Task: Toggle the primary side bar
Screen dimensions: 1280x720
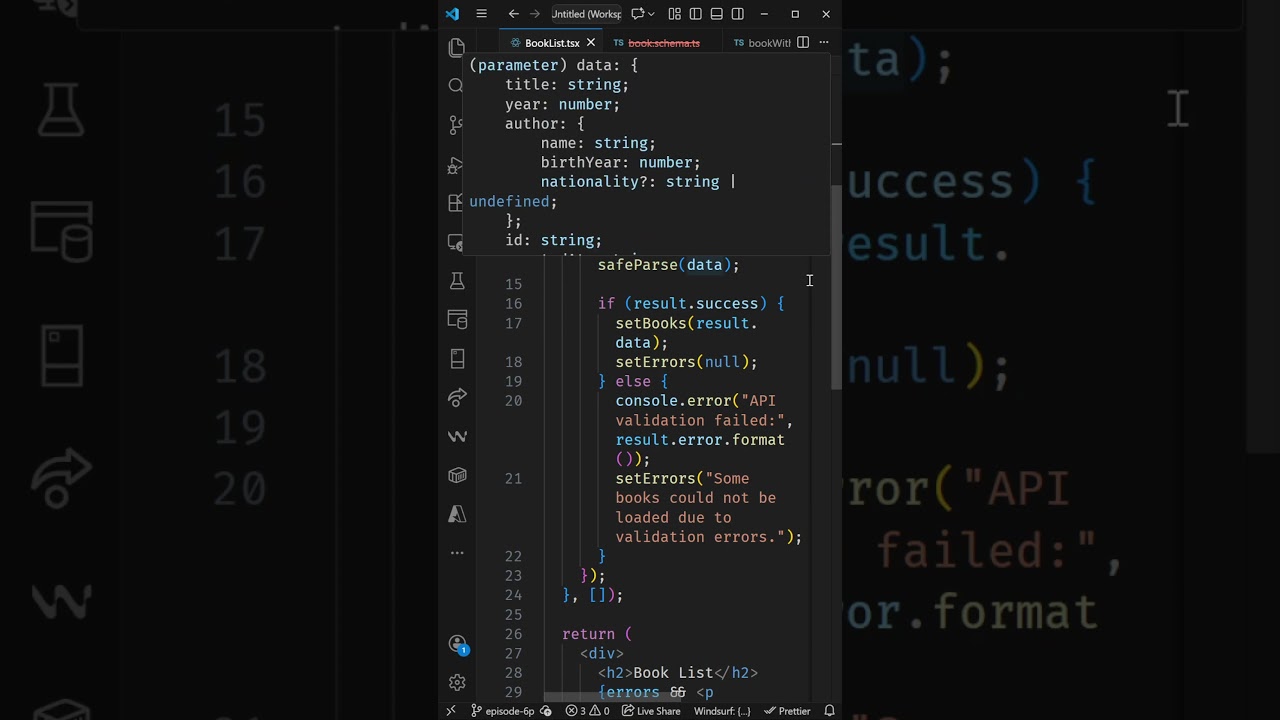Action: pos(695,14)
